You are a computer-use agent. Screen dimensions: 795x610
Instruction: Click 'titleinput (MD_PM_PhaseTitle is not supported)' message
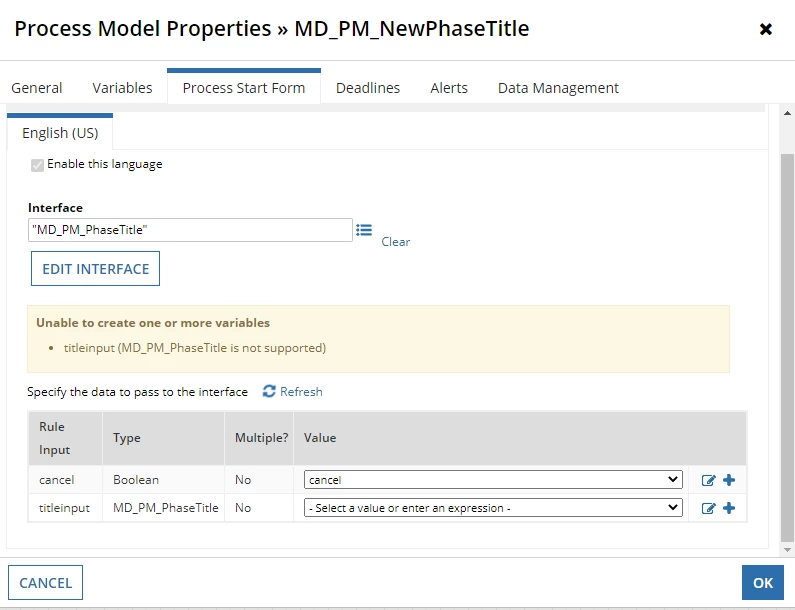tap(195, 348)
